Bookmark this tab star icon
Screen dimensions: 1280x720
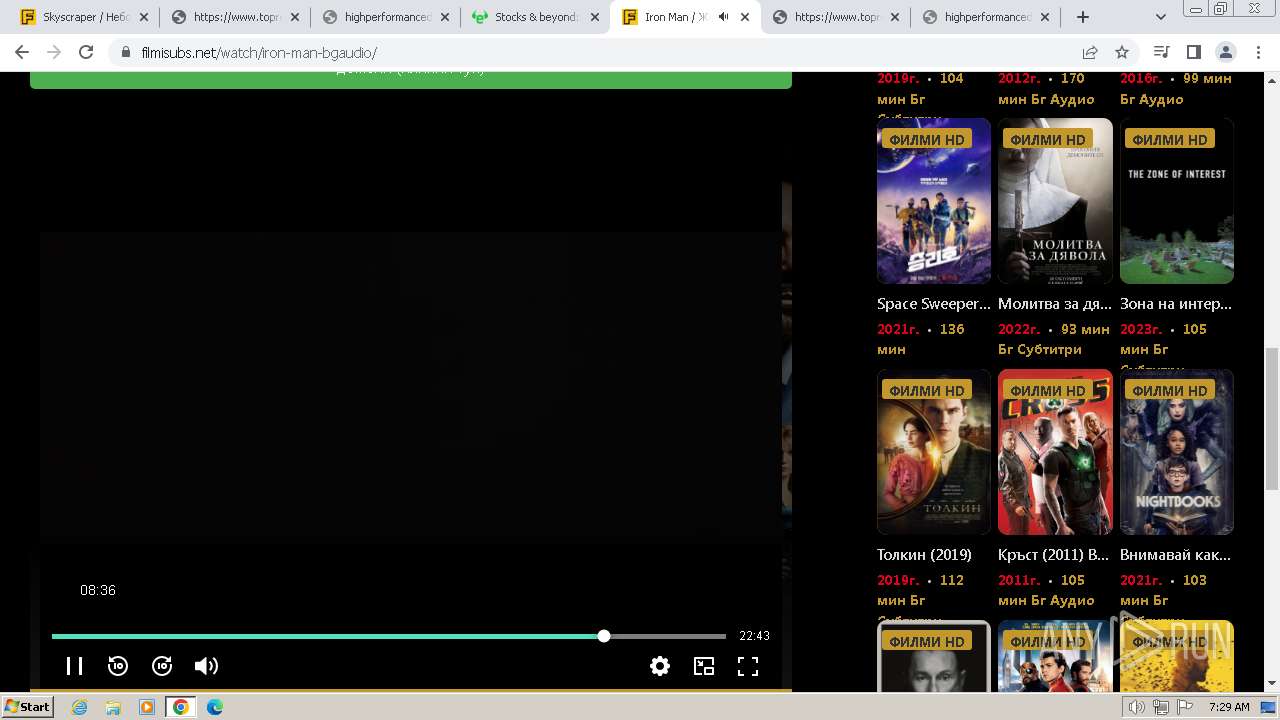(1122, 53)
